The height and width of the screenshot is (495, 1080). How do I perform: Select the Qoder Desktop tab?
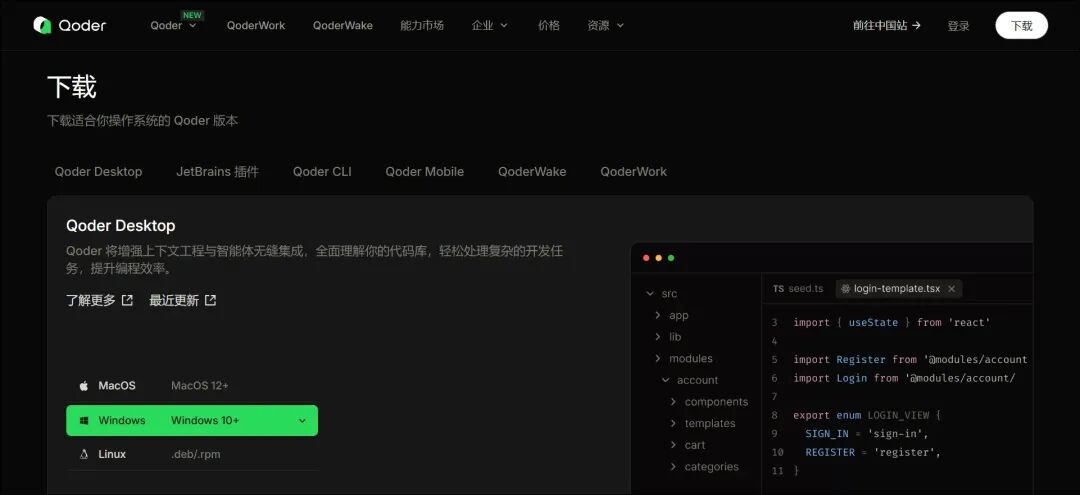98,171
